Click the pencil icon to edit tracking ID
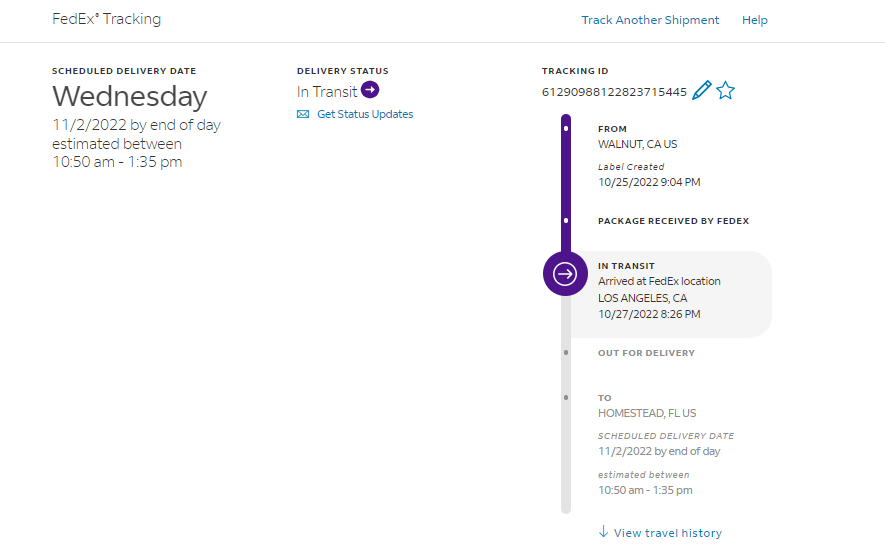The width and height of the screenshot is (885, 545). (702, 91)
